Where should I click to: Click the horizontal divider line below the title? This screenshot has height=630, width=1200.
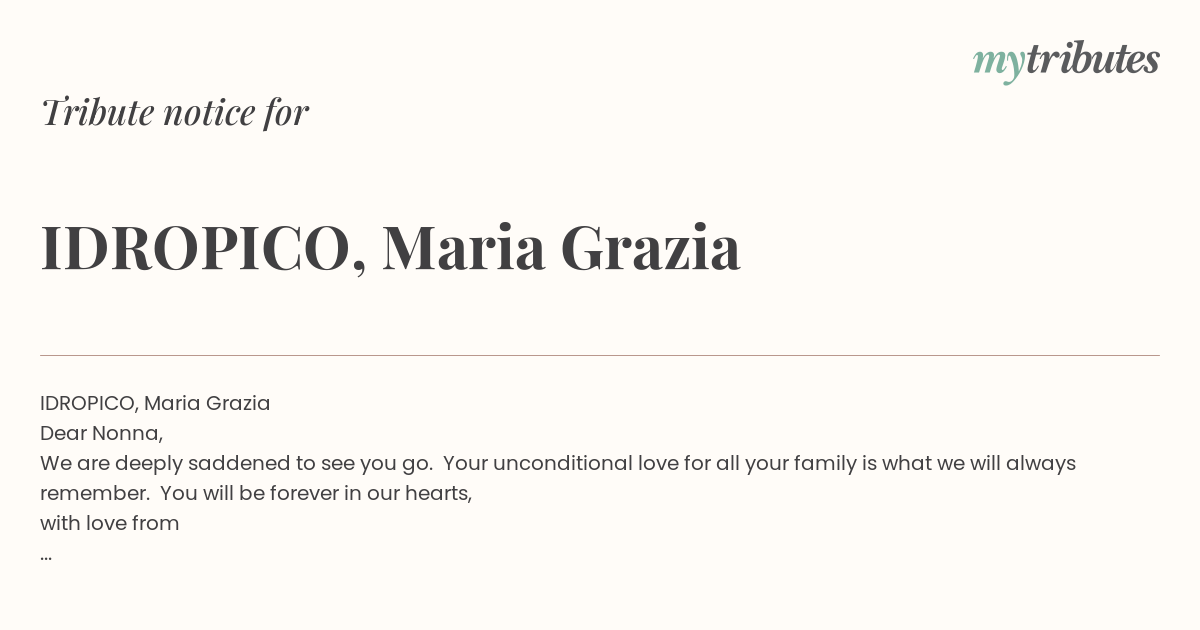600,355
